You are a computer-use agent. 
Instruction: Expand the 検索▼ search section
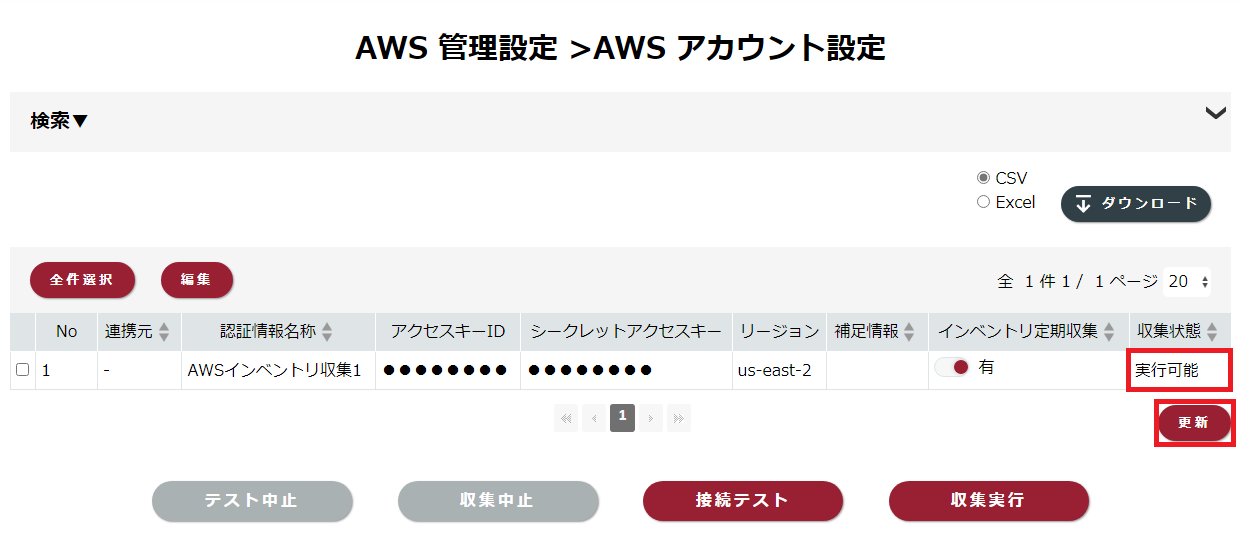(59, 121)
